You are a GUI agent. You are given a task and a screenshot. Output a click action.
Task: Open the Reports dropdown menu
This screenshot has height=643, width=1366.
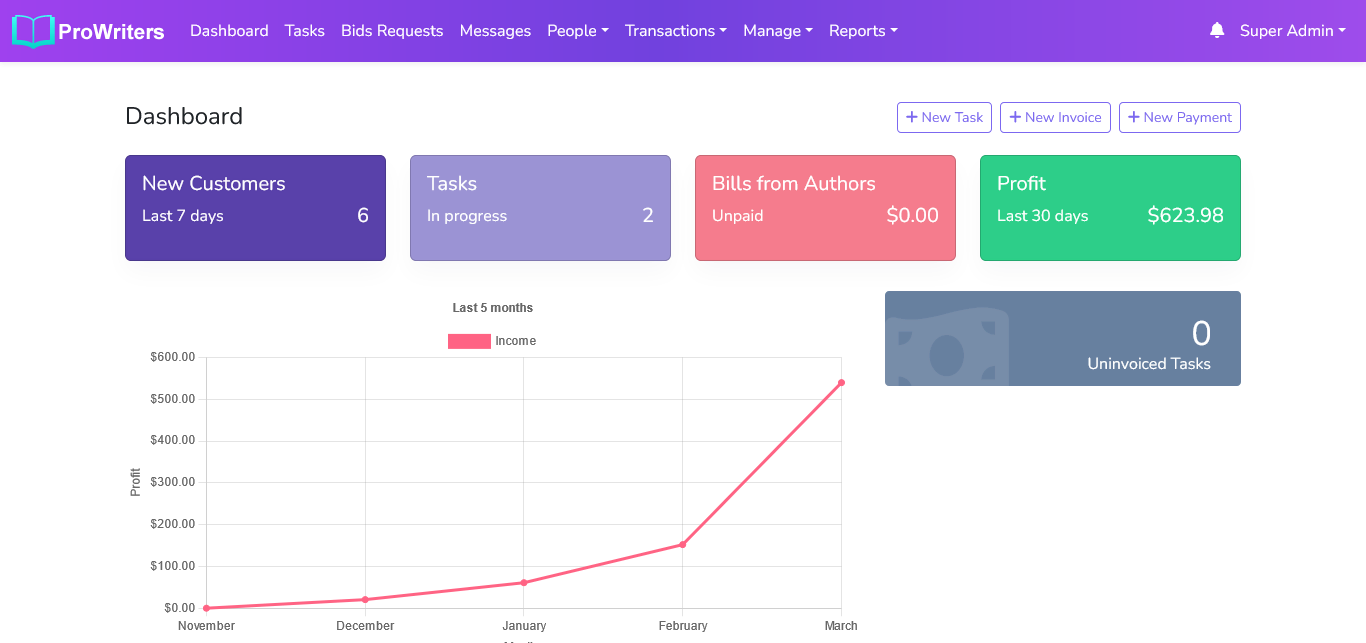coord(862,31)
